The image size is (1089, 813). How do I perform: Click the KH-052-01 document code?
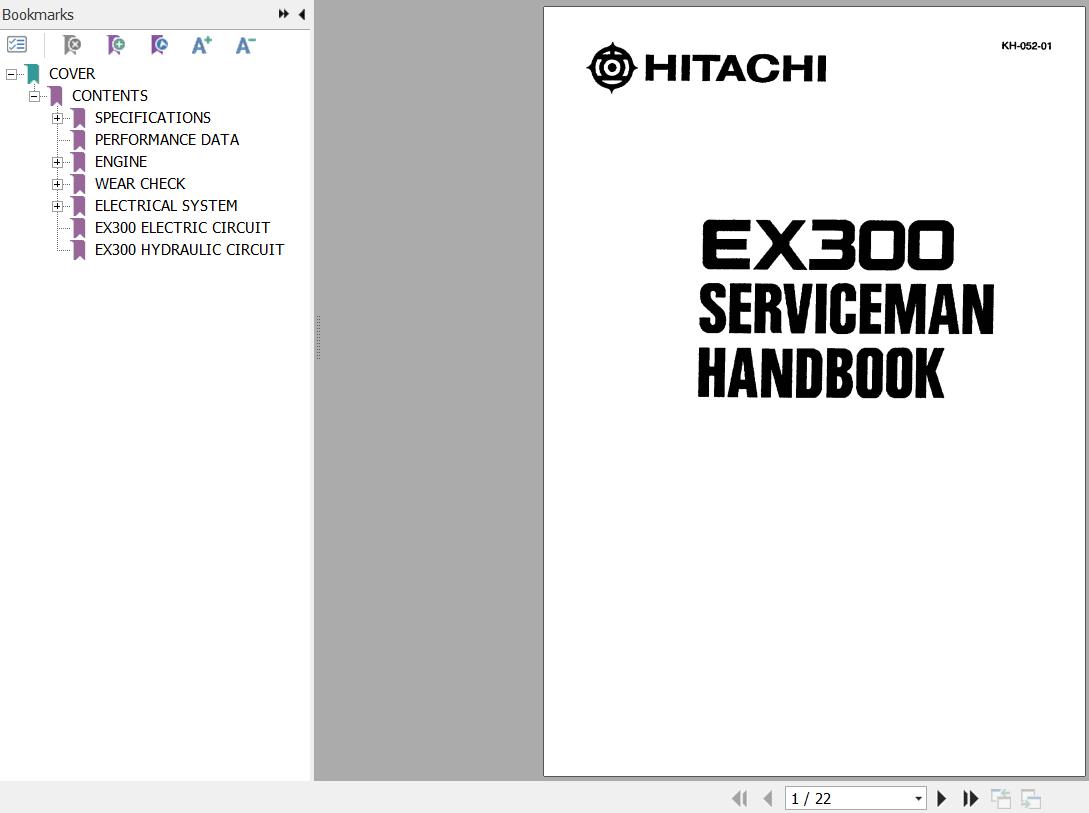pyautogui.click(x=1026, y=46)
